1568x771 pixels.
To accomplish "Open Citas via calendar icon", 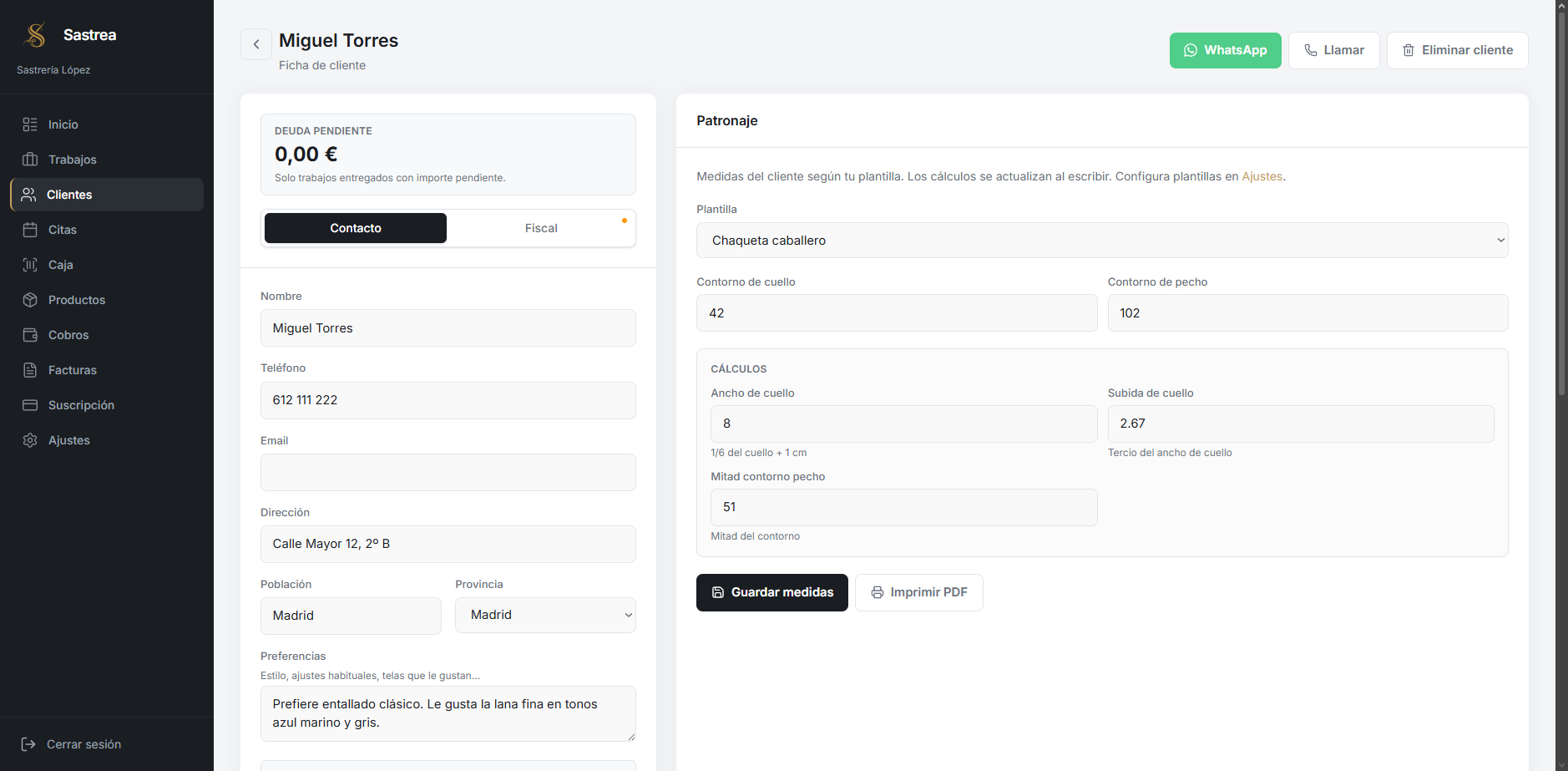I will point(30,230).
